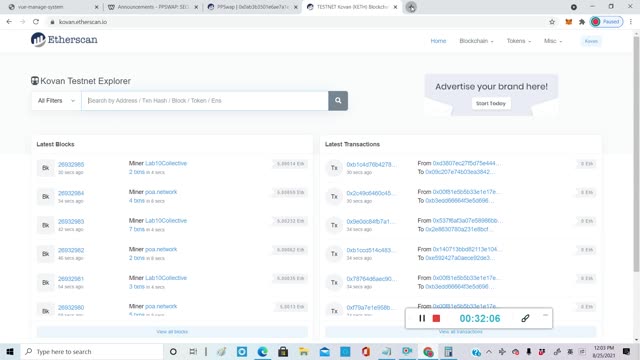Open block 26932982

71,250
